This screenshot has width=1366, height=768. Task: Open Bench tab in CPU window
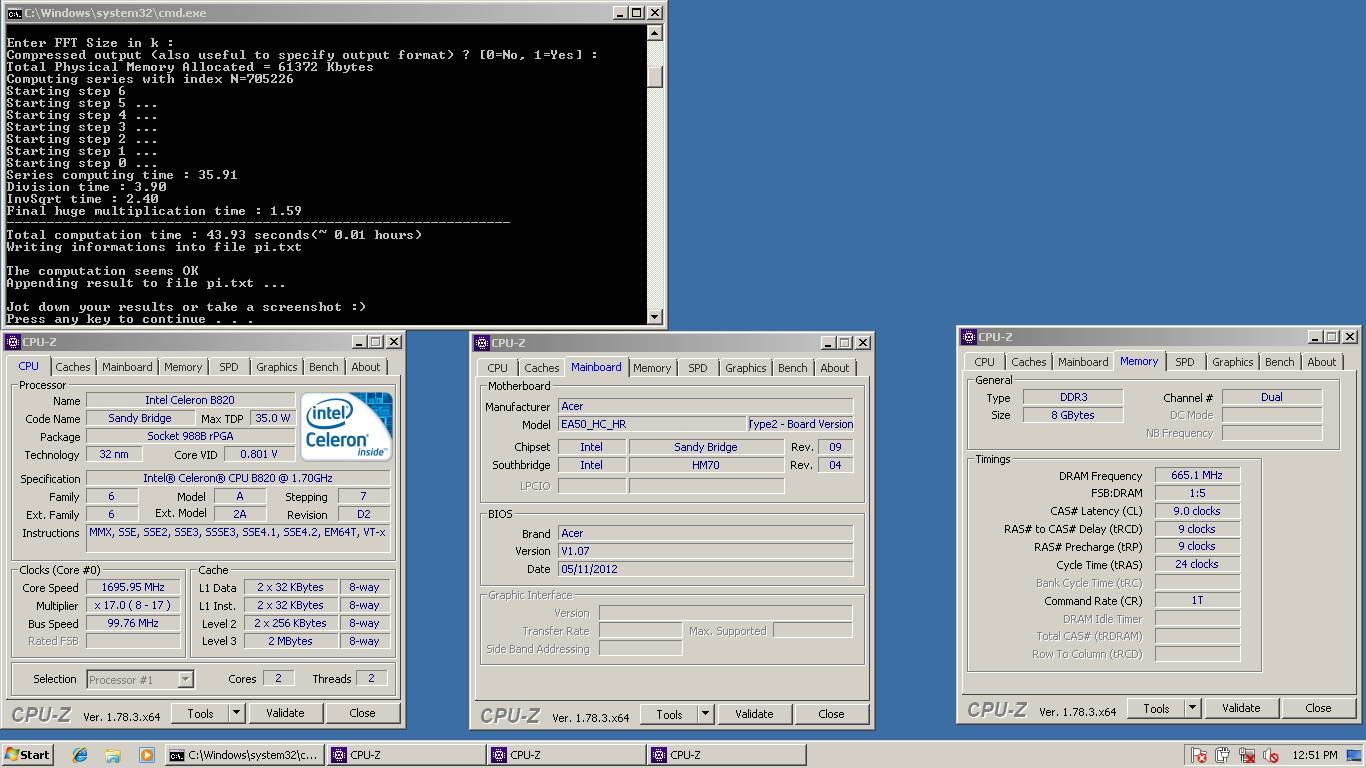point(324,367)
